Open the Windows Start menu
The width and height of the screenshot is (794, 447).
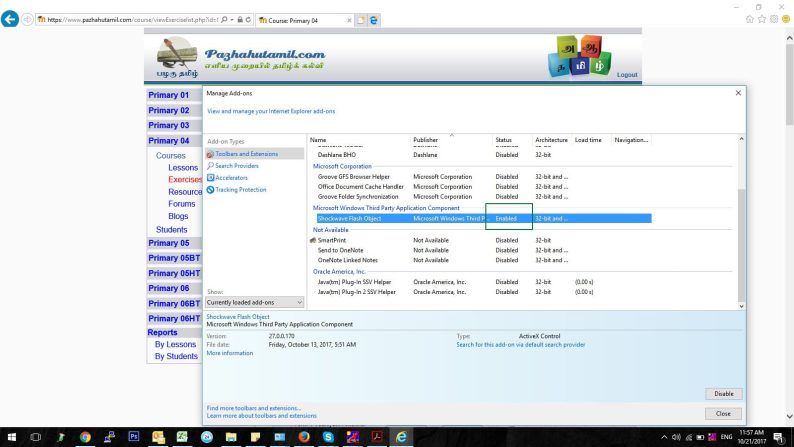pyautogui.click(x=12, y=437)
